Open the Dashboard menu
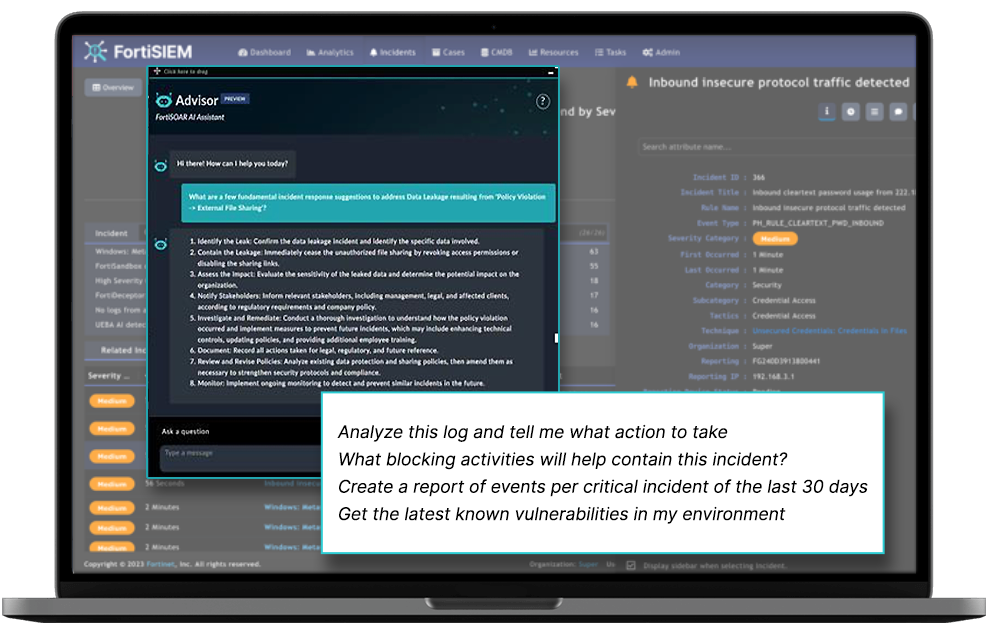The width and height of the screenshot is (986, 637). point(265,52)
